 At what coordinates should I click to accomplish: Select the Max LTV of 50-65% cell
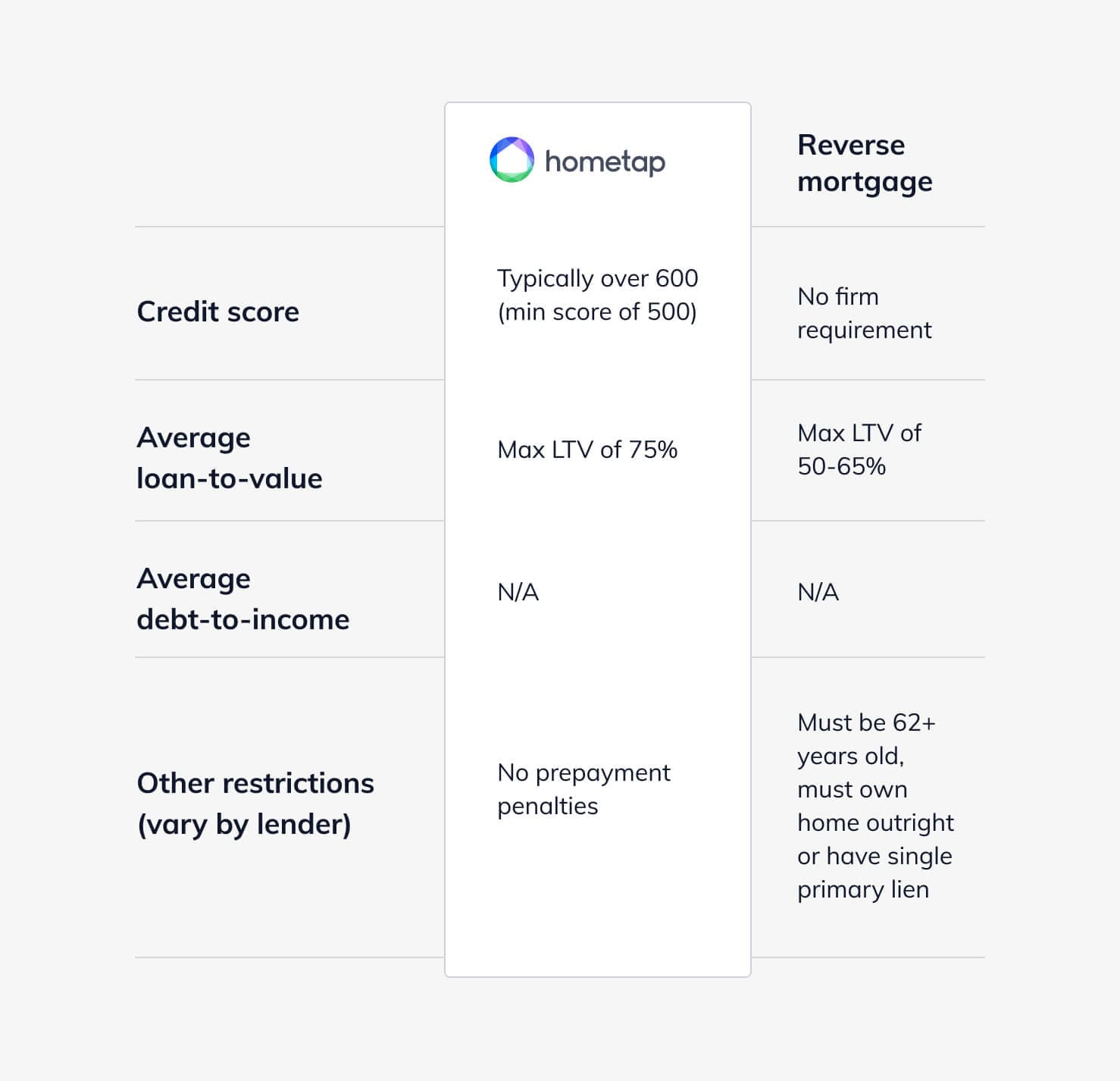tap(859, 450)
